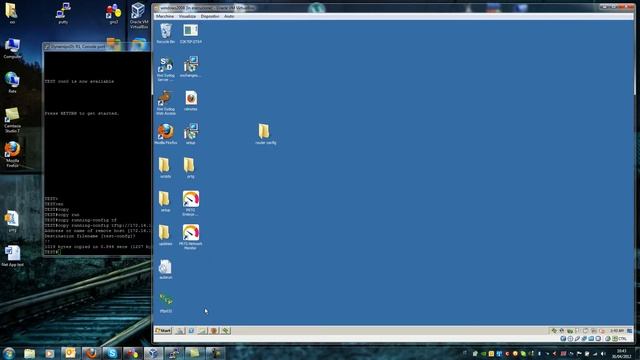
Task: Open the icon right of Recycle Bin
Action: click(x=191, y=33)
